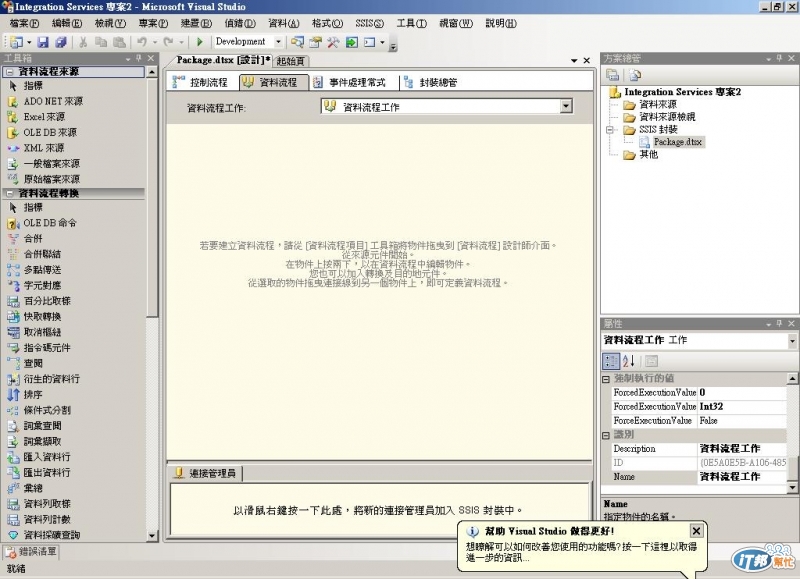Collapse the 資料流程轉換 toolbox group
800x579 pixels.
point(10,194)
